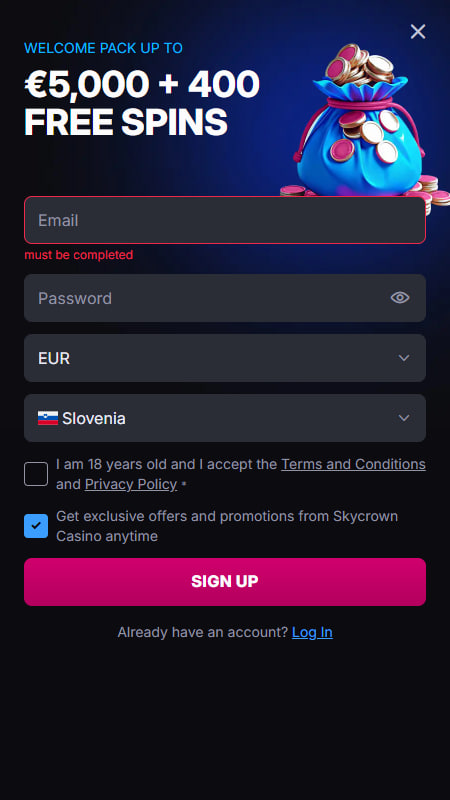The height and width of the screenshot is (800, 450).
Task: Open the currency selector showing EUR
Action: (225, 358)
